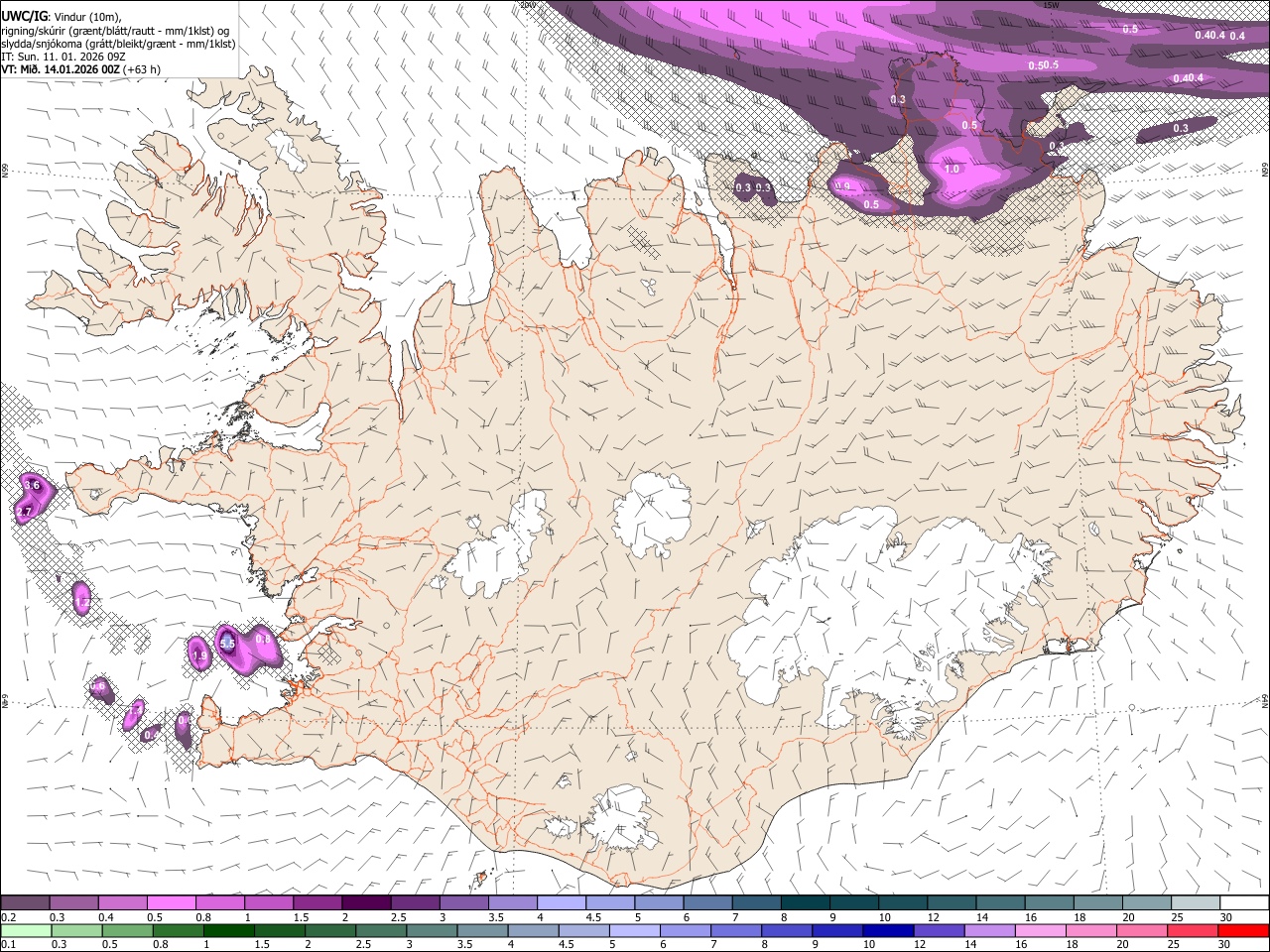Select the 'Vindur (10m),' heading text
The height and width of the screenshot is (952, 1270).
click(86, 16)
